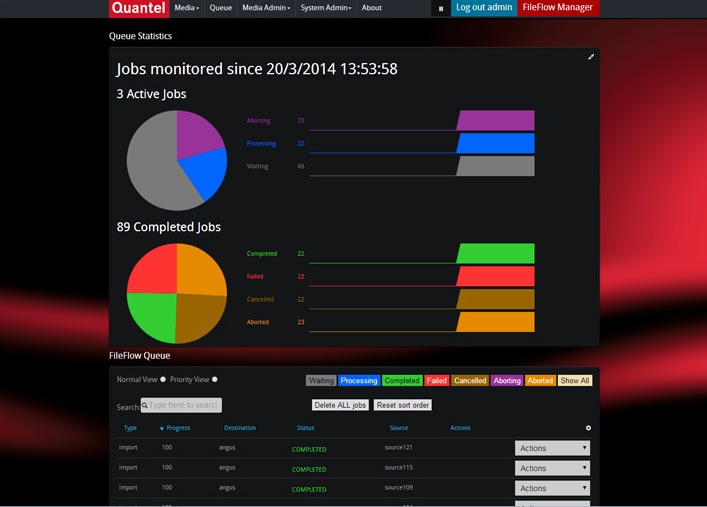
Task: Click the completed jobs pie chart
Action: coord(176,293)
